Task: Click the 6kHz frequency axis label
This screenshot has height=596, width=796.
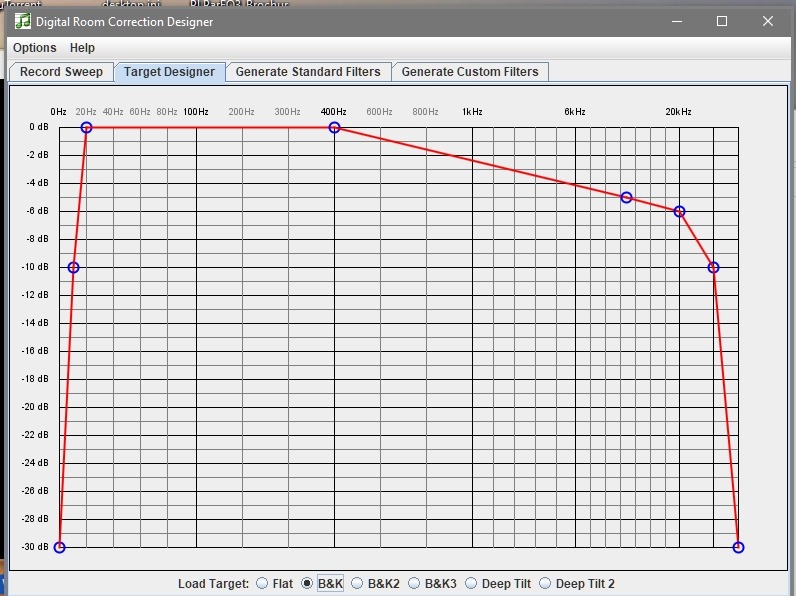Action: pos(575,112)
